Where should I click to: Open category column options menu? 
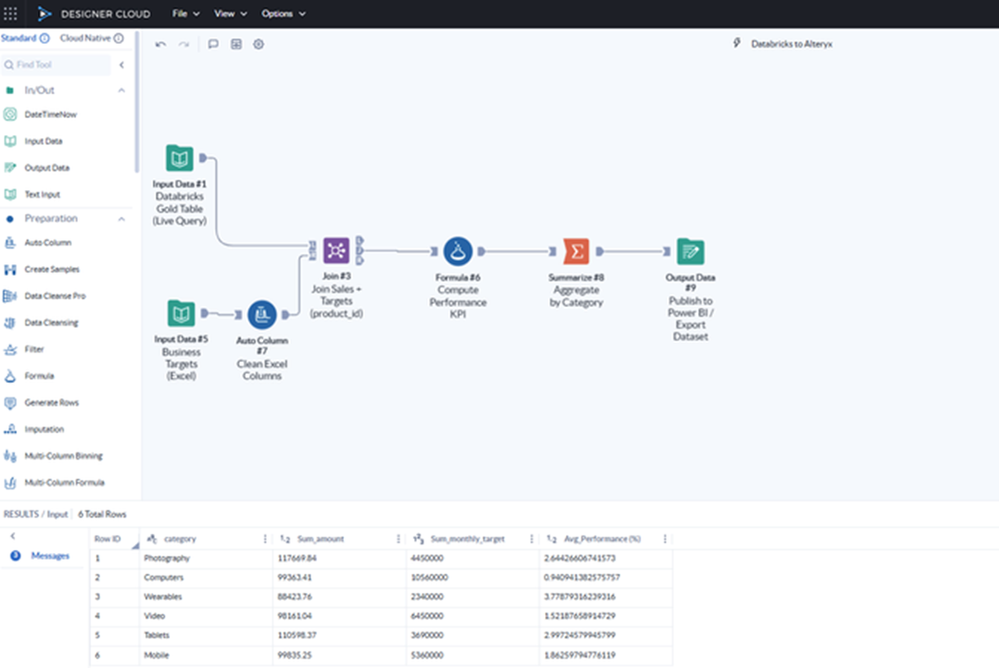point(265,539)
